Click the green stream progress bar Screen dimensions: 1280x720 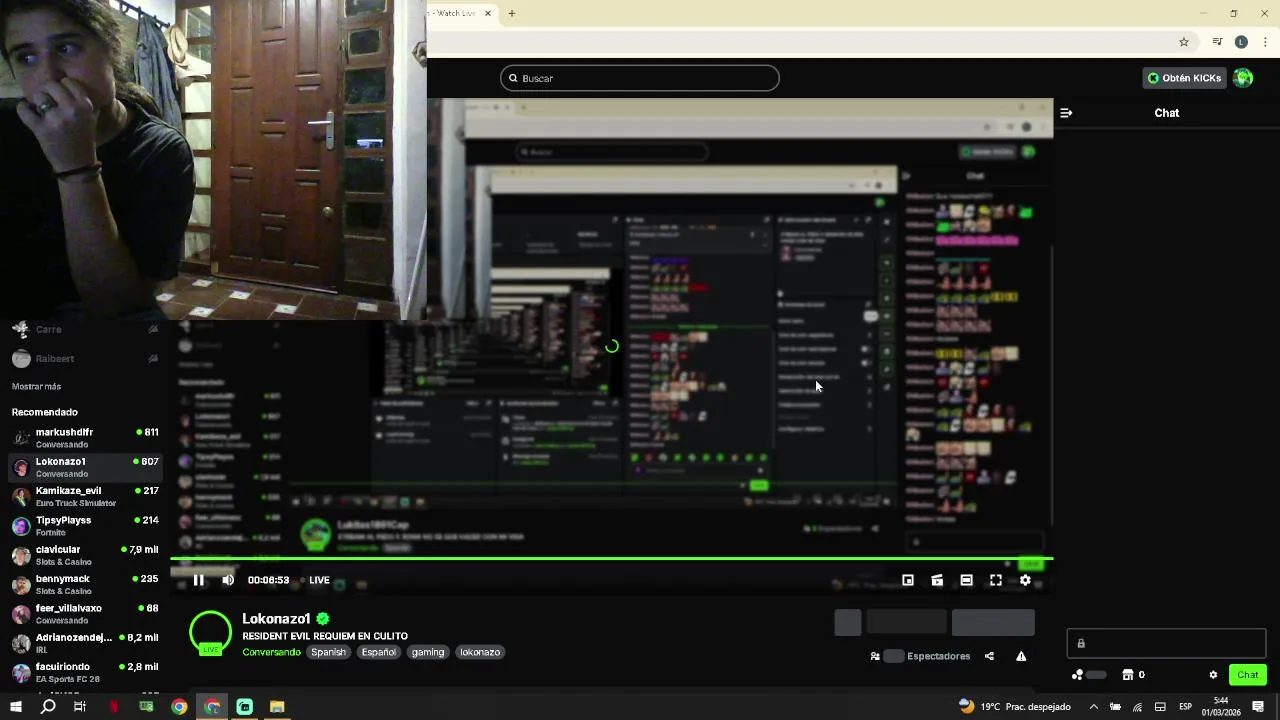click(x=611, y=559)
